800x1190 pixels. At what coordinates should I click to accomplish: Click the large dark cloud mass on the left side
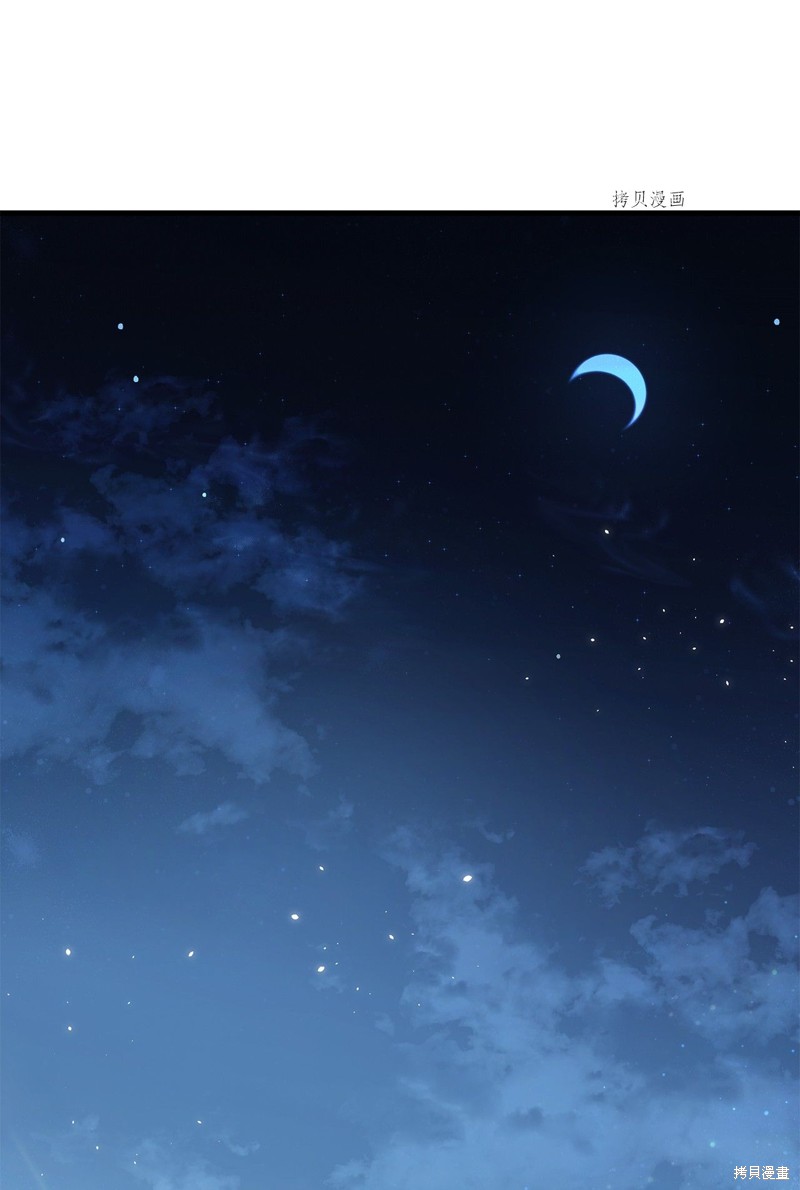(x=167, y=592)
